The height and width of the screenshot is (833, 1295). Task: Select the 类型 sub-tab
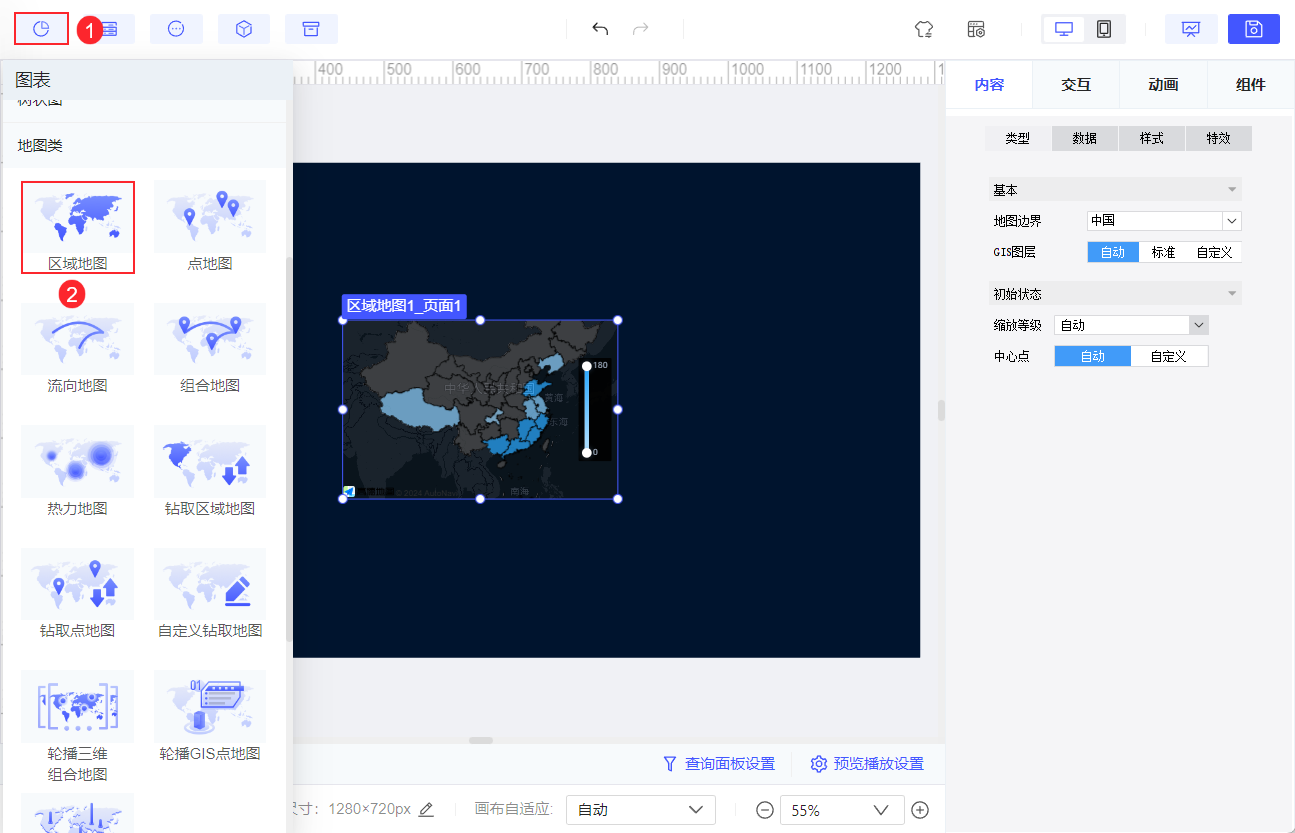1018,139
